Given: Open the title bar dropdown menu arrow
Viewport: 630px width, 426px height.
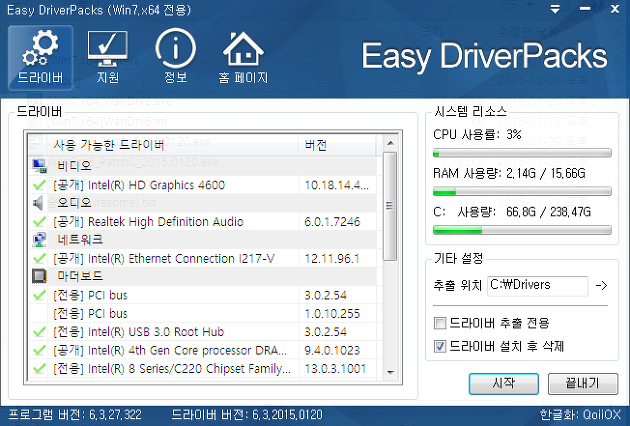Looking at the screenshot, I should (x=555, y=9).
